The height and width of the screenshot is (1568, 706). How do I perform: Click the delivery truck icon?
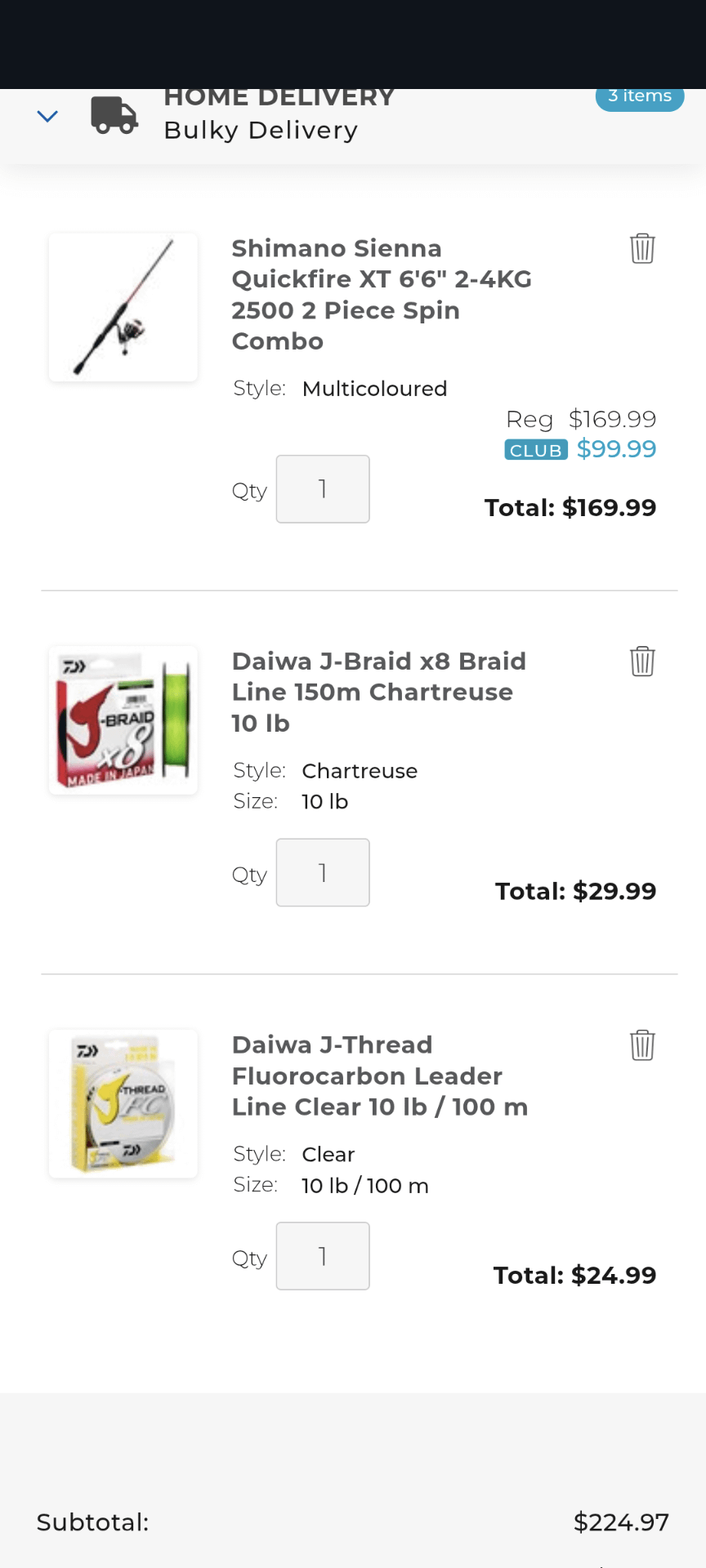(x=114, y=115)
